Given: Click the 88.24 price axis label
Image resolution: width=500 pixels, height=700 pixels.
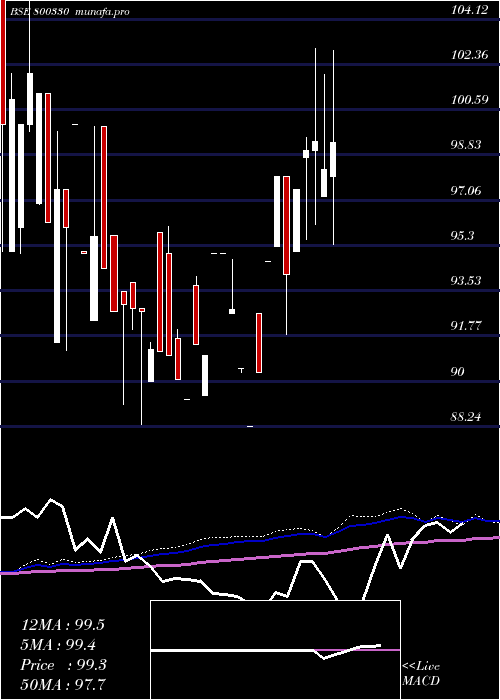Looking at the screenshot, I should [x=467, y=417].
